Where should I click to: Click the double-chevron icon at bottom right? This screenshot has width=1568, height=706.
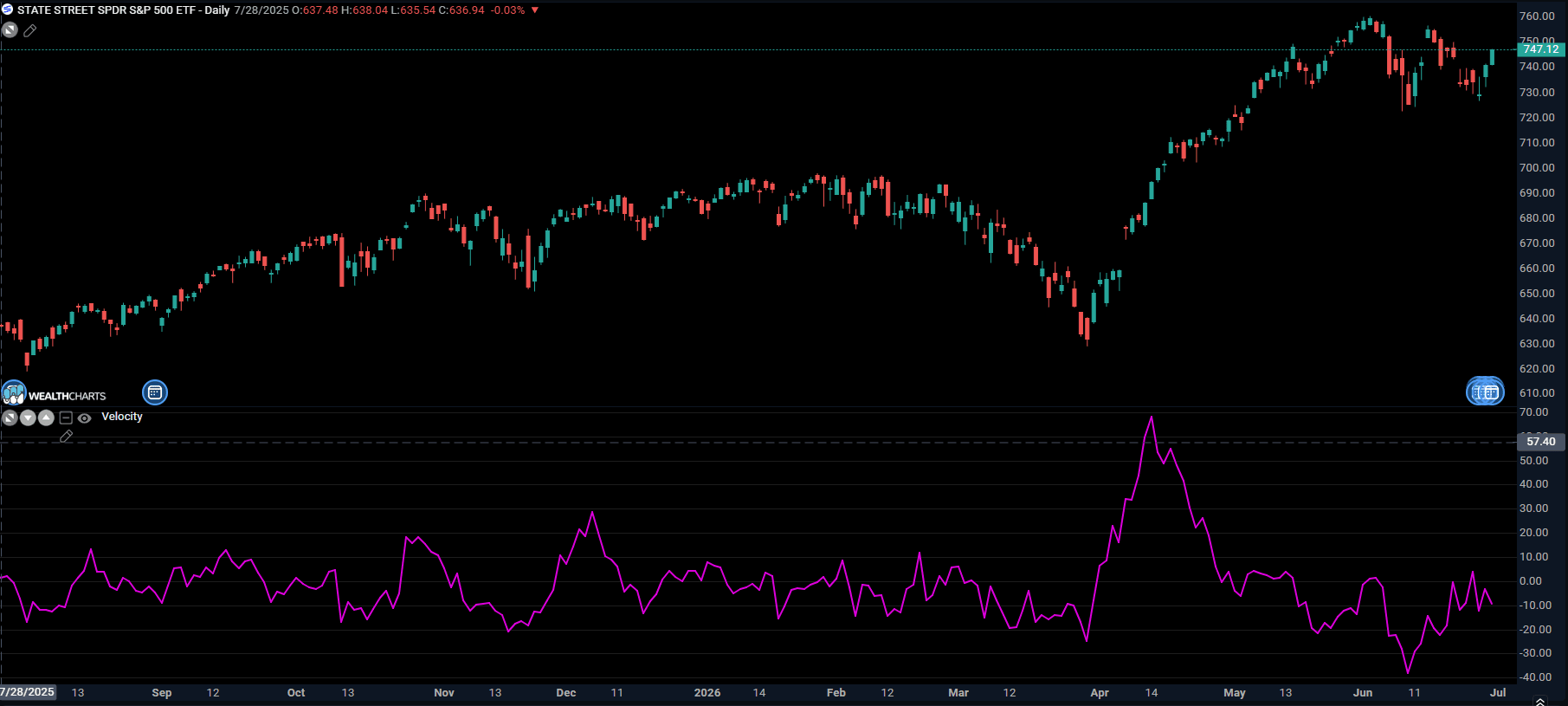click(x=1539, y=701)
